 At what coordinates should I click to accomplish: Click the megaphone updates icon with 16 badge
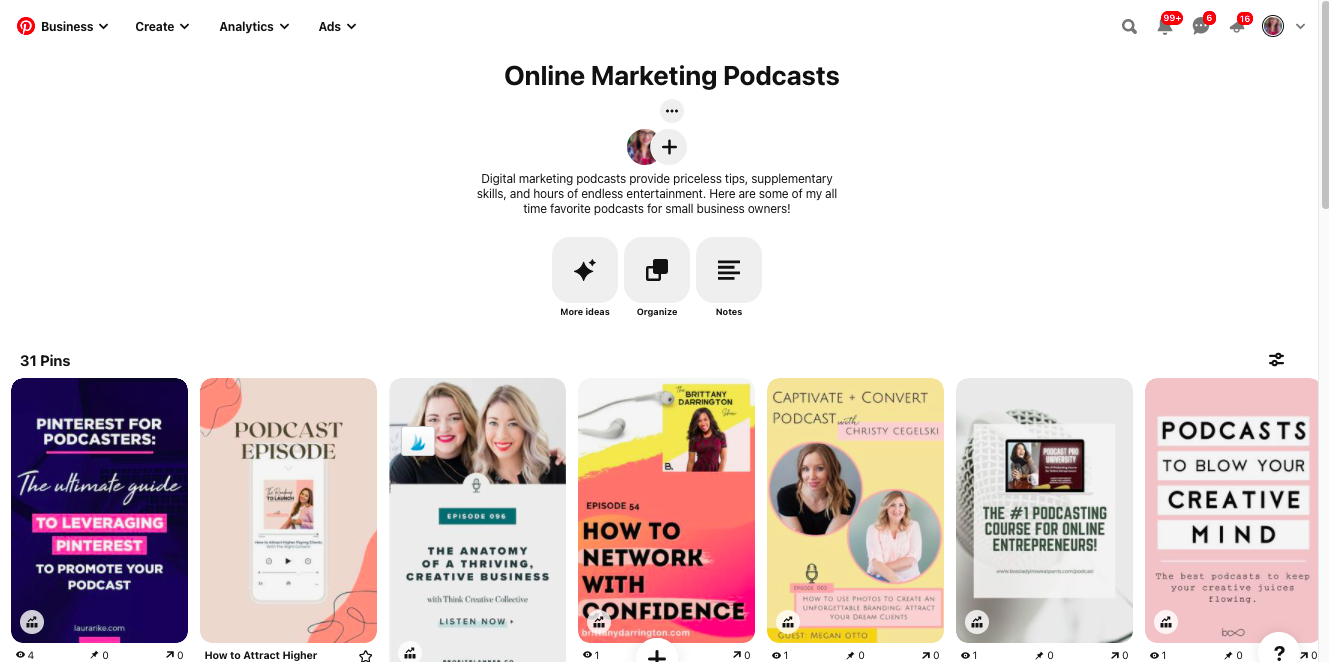click(x=1237, y=27)
